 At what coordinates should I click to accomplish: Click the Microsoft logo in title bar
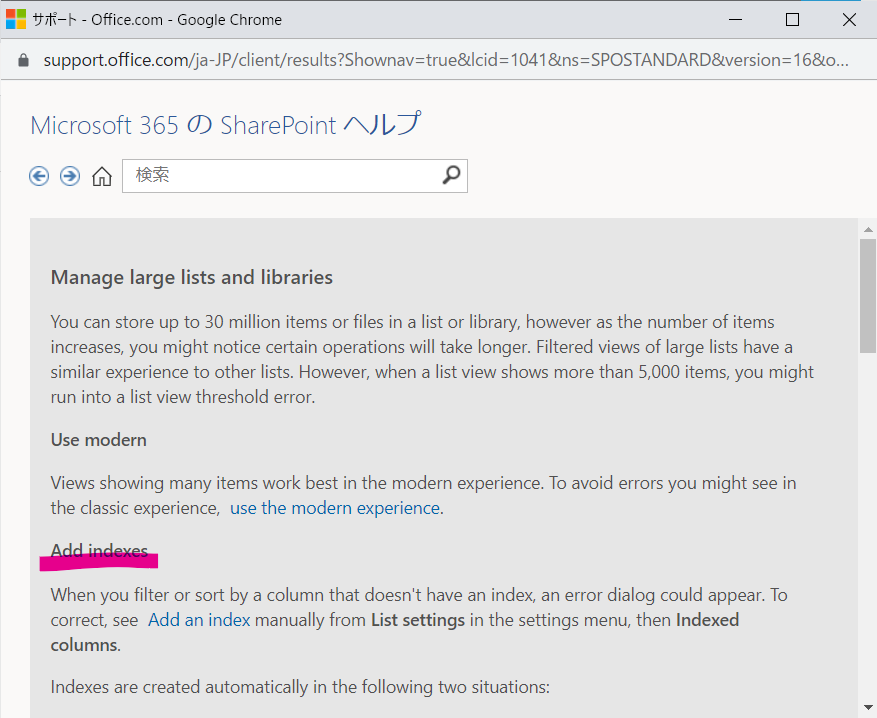pyautogui.click(x=16, y=19)
